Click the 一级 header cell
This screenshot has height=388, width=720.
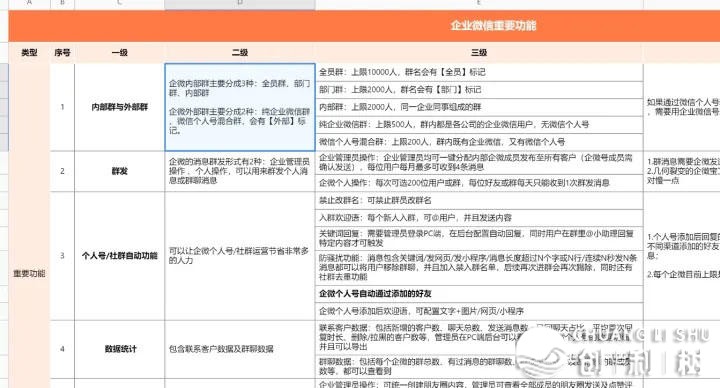119,53
